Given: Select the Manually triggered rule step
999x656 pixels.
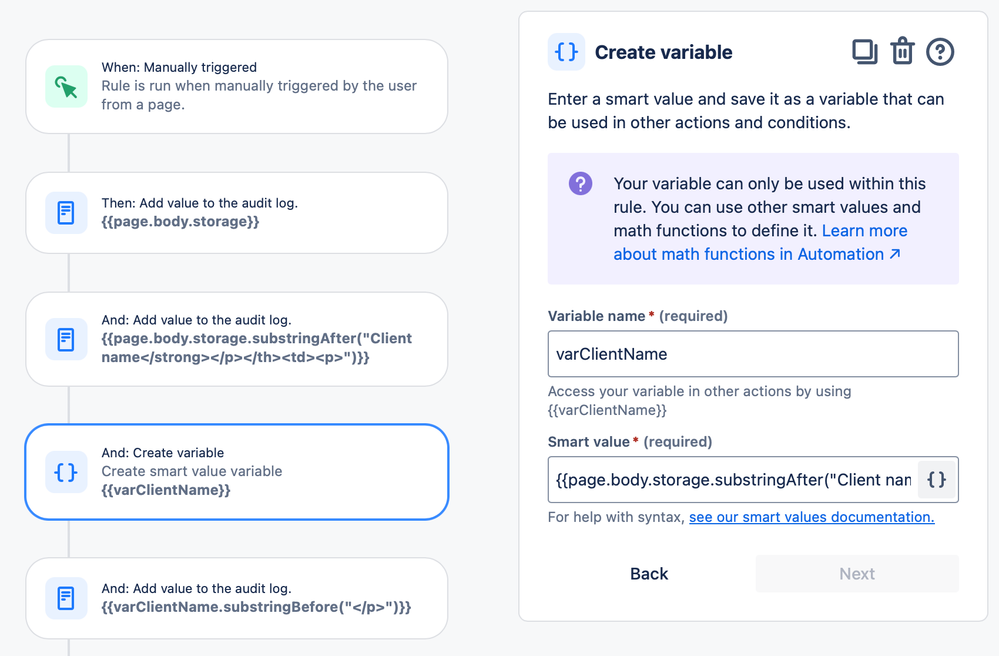Looking at the screenshot, I should [x=237, y=86].
